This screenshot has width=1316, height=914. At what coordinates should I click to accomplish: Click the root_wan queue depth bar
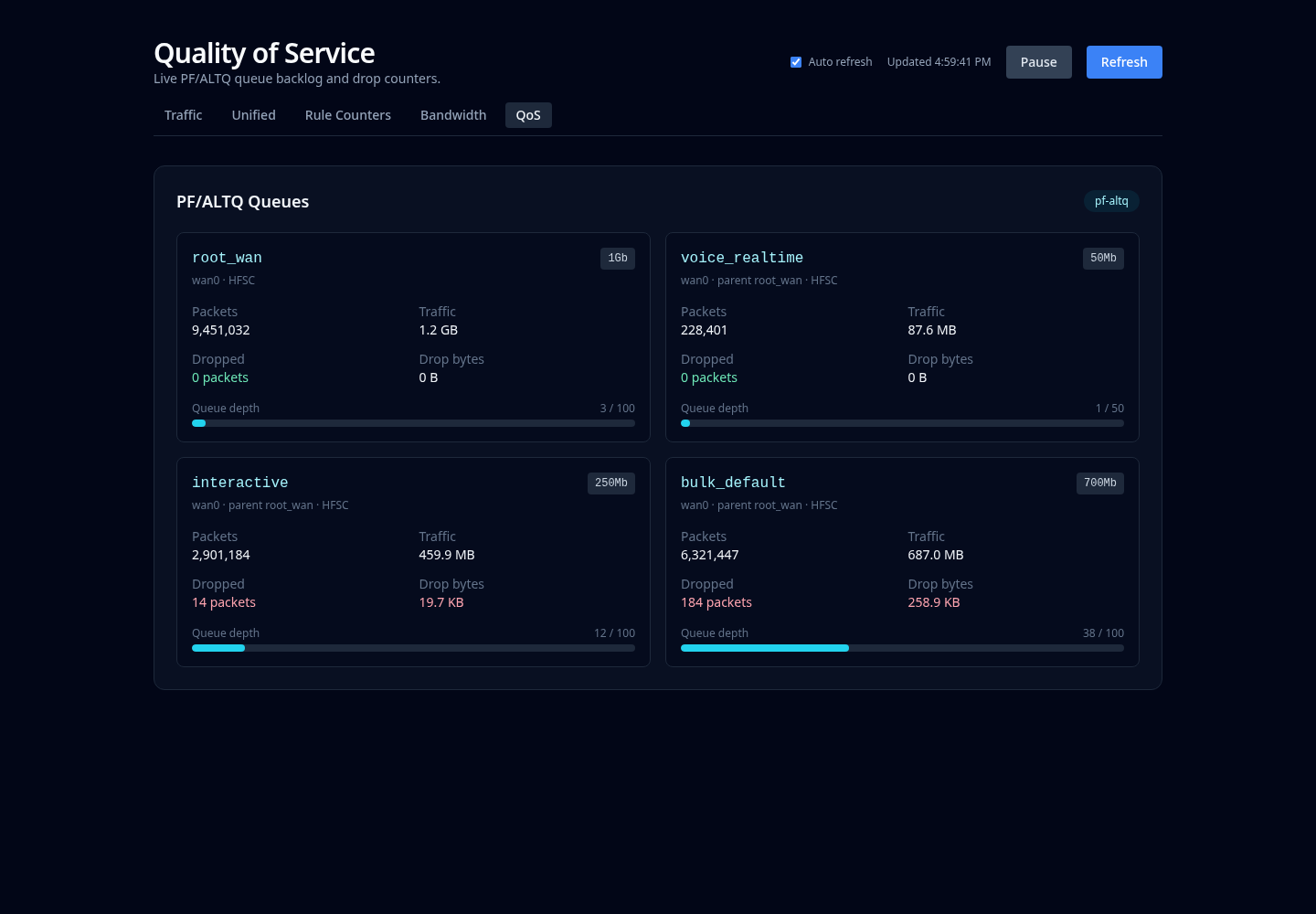coord(413,423)
